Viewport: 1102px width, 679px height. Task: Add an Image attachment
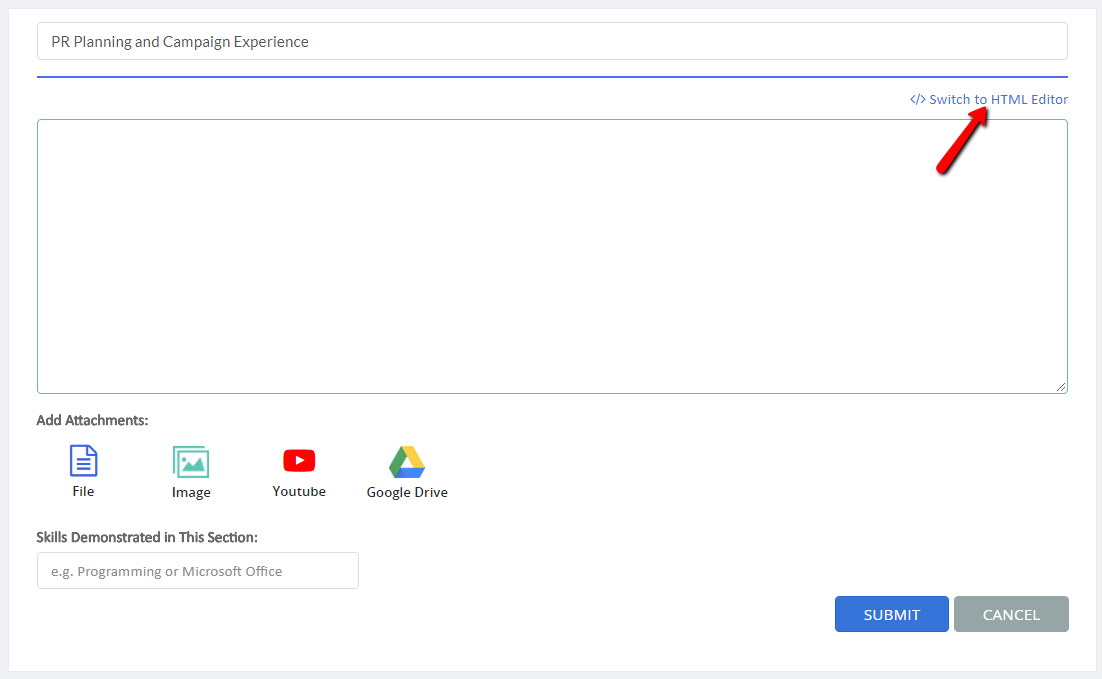(x=190, y=462)
